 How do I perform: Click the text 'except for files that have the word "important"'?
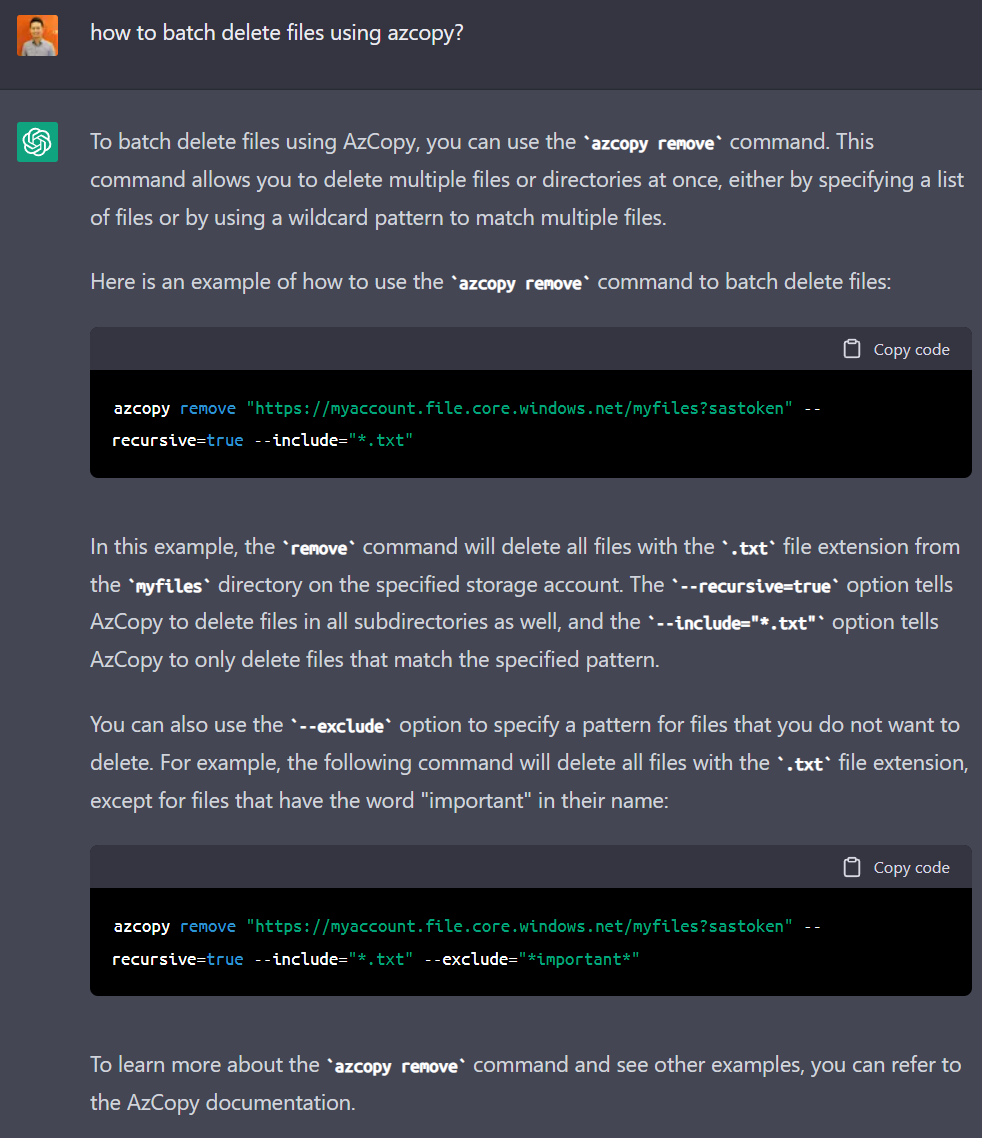pyautogui.click(x=311, y=801)
